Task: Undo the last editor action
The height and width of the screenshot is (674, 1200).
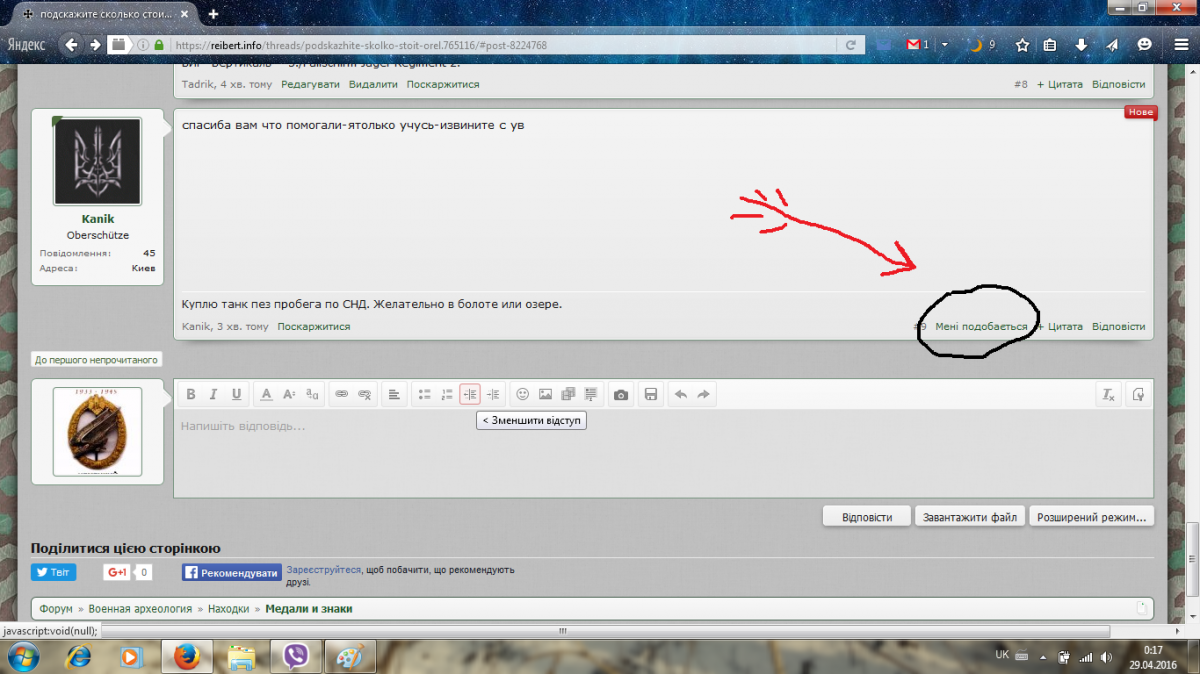Action: pyautogui.click(x=681, y=395)
